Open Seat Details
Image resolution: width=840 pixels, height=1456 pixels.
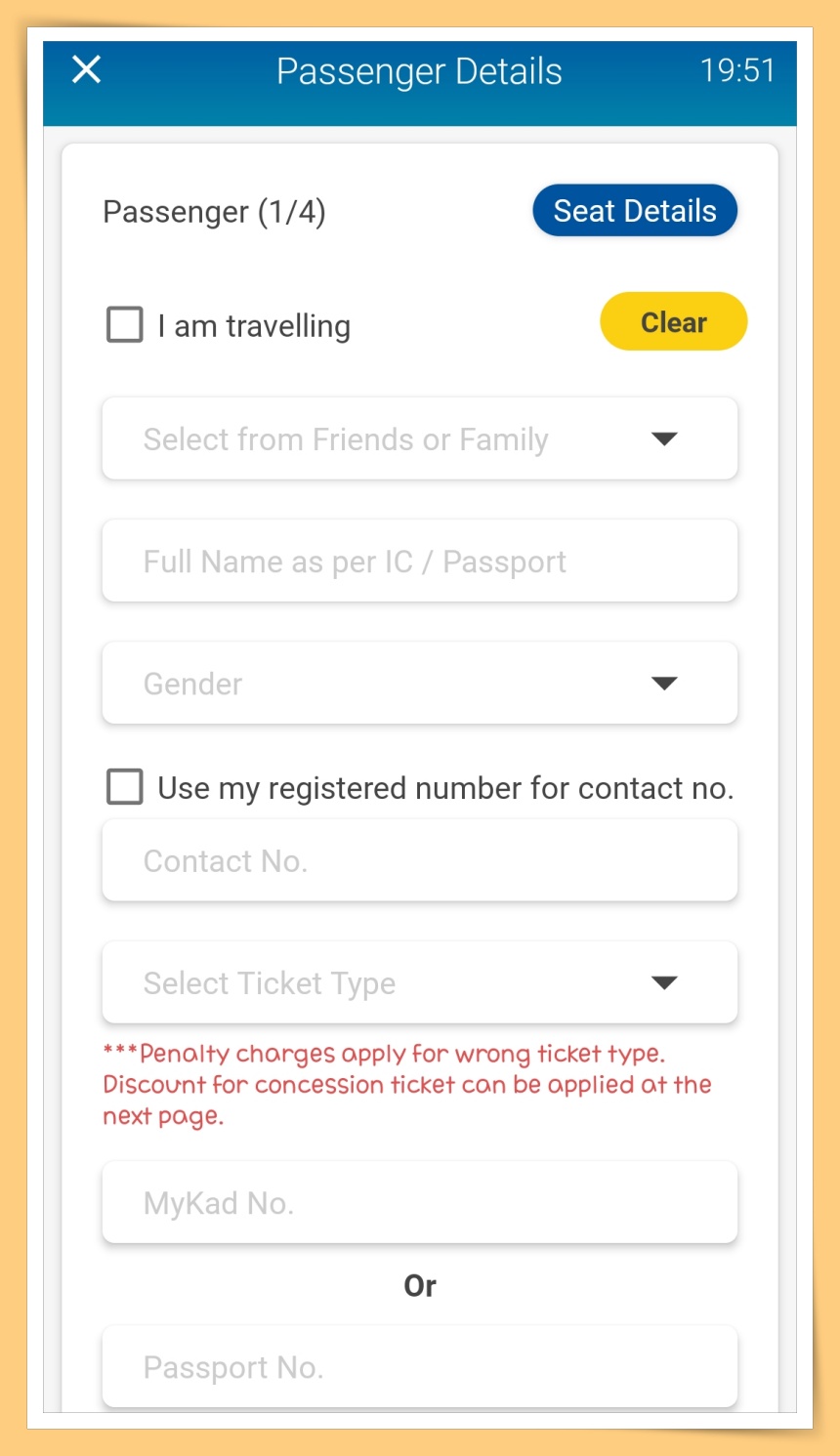pyautogui.click(x=635, y=211)
